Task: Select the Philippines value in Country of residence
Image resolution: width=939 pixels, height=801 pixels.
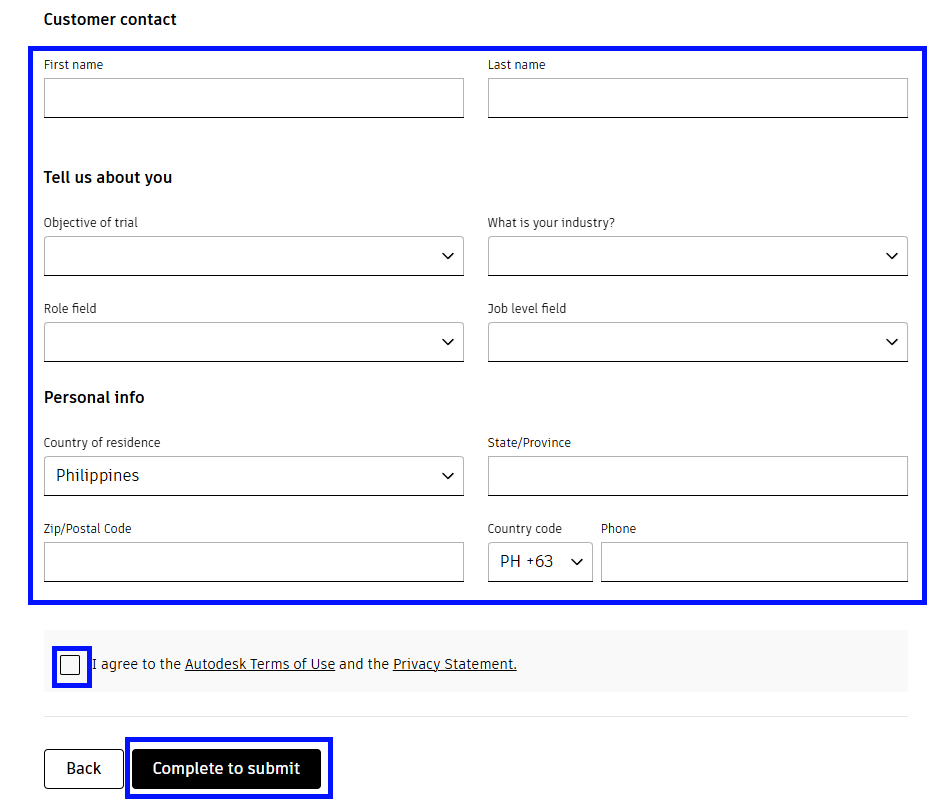Action: (x=98, y=476)
